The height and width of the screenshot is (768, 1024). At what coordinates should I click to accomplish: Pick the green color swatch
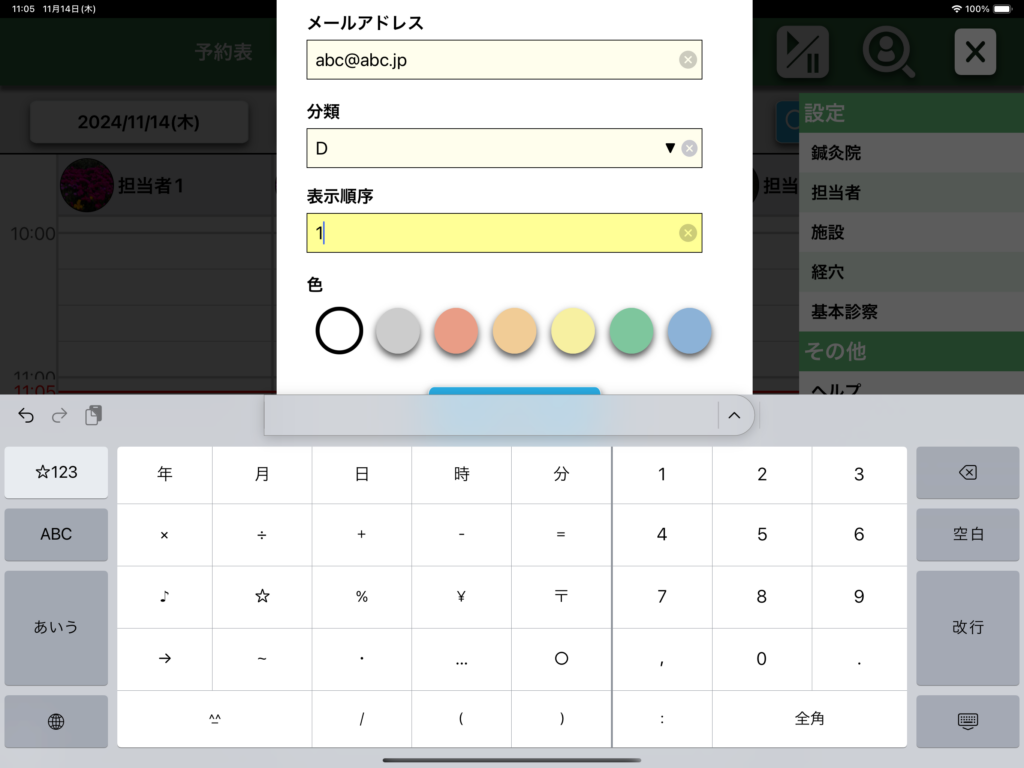(630, 331)
